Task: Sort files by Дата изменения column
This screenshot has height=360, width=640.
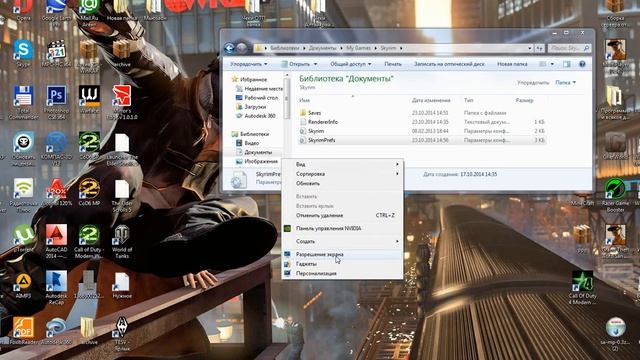Action: point(431,100)
